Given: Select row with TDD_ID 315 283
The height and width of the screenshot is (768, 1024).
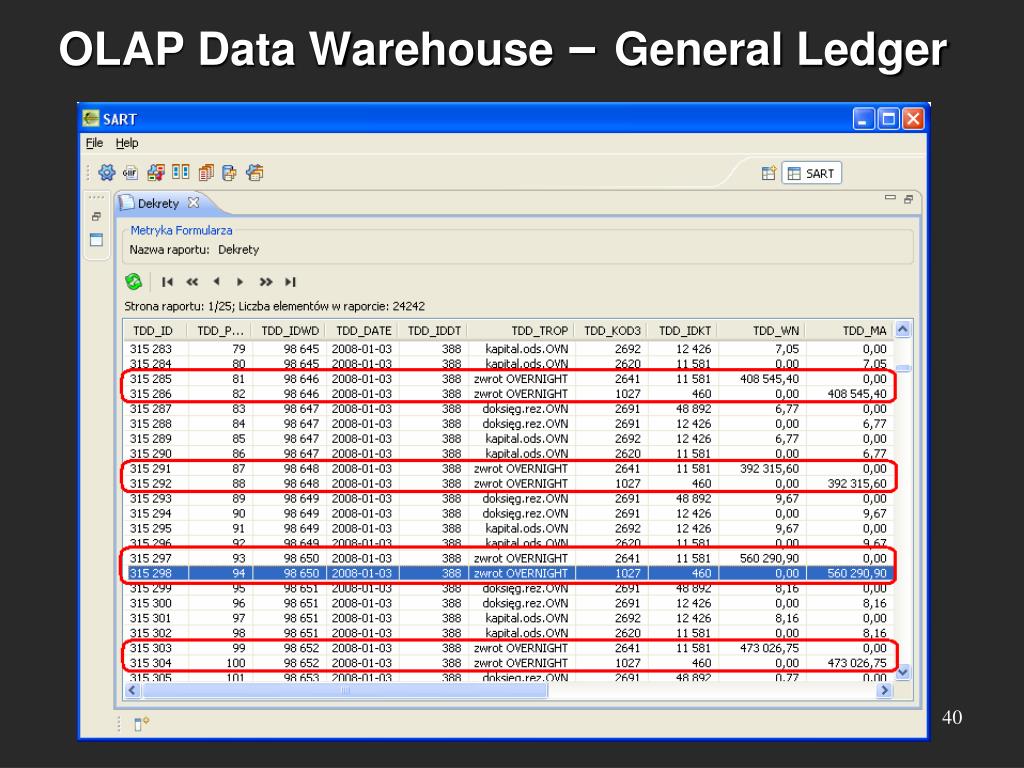Looking at the screenshot, I should (509, 349).
